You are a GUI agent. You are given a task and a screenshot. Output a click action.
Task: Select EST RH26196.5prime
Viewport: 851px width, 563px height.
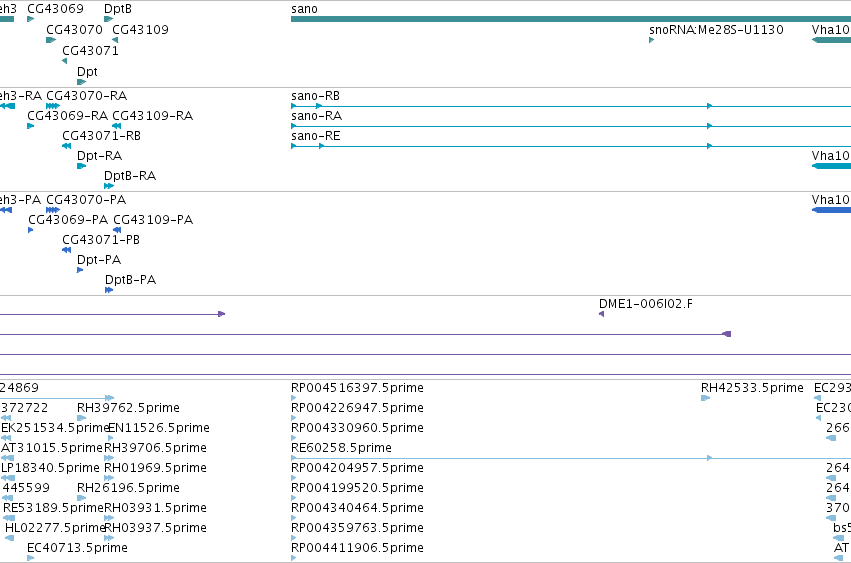[x=128, y=488]
